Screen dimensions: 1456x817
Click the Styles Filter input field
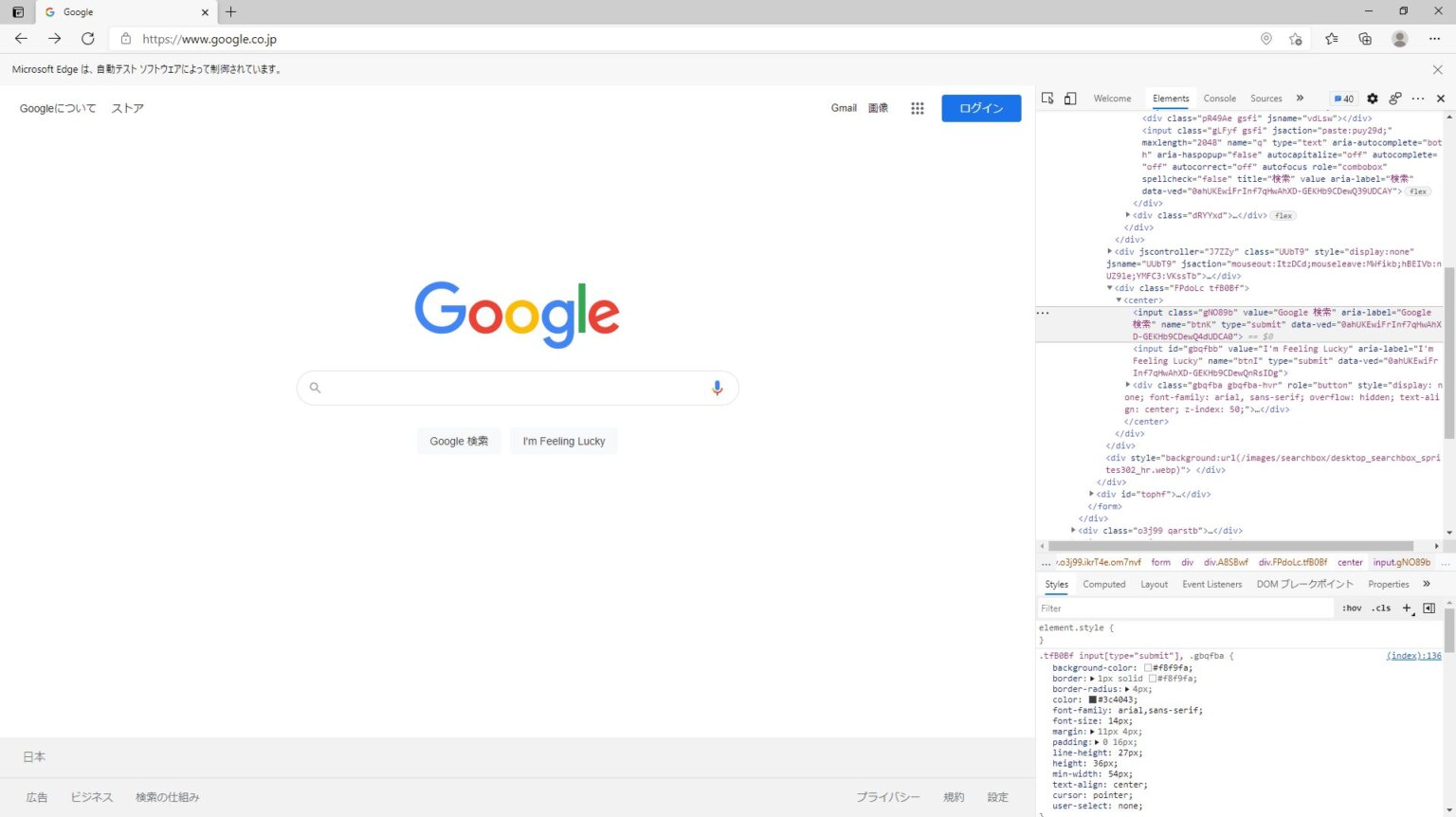pyautogui.click(x=1185, y=608)
